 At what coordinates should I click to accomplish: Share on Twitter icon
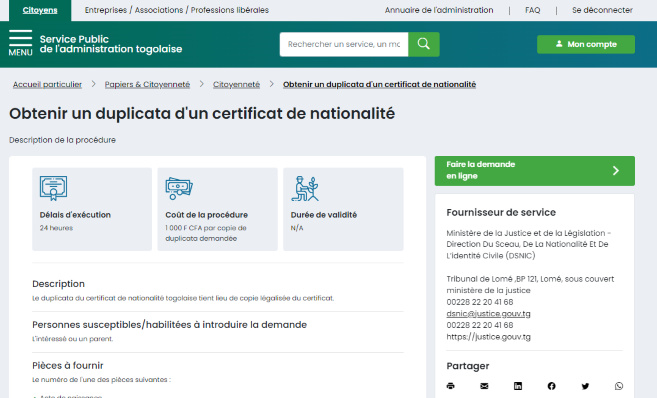click(585, 386)
